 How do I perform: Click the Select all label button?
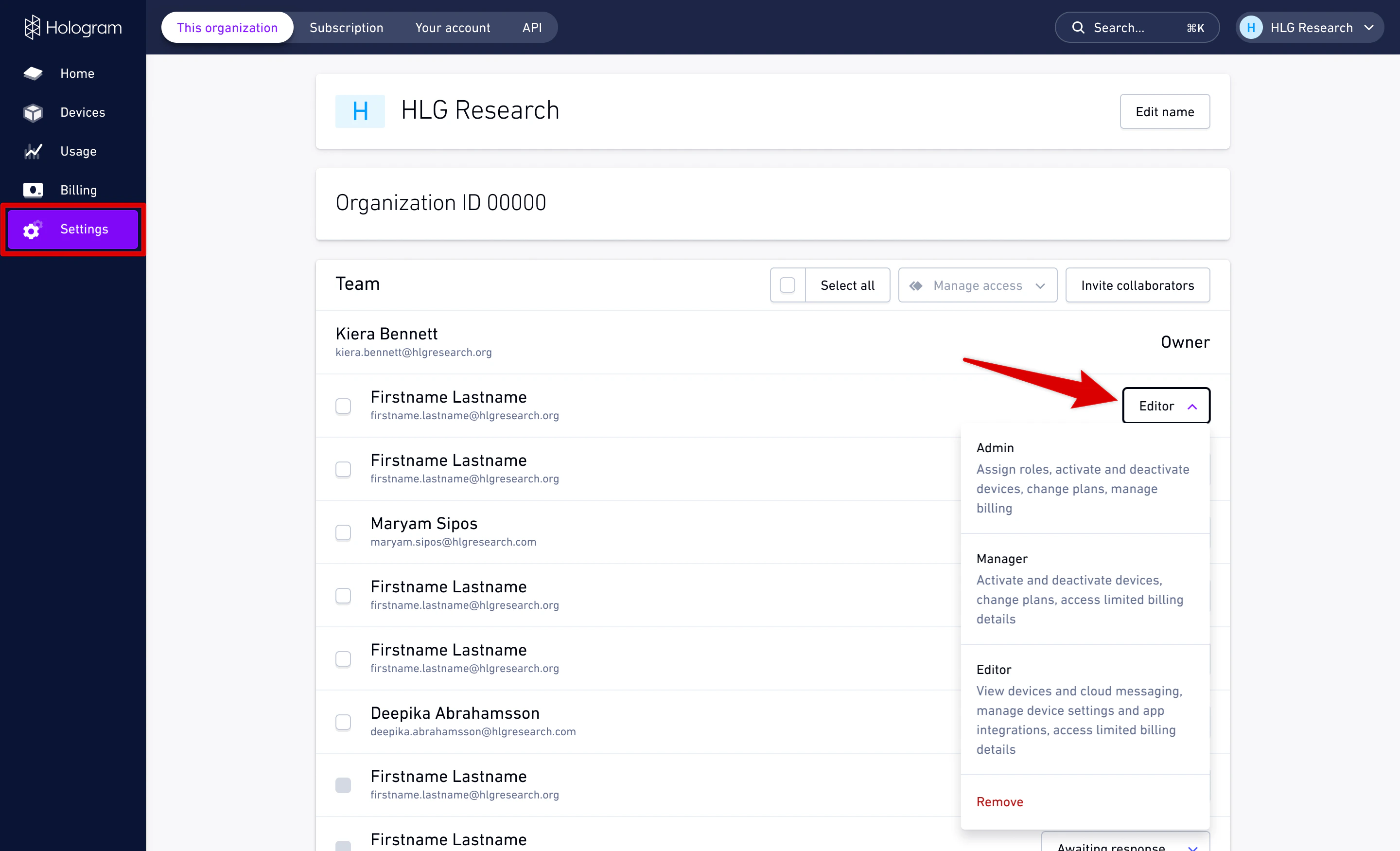847,285
